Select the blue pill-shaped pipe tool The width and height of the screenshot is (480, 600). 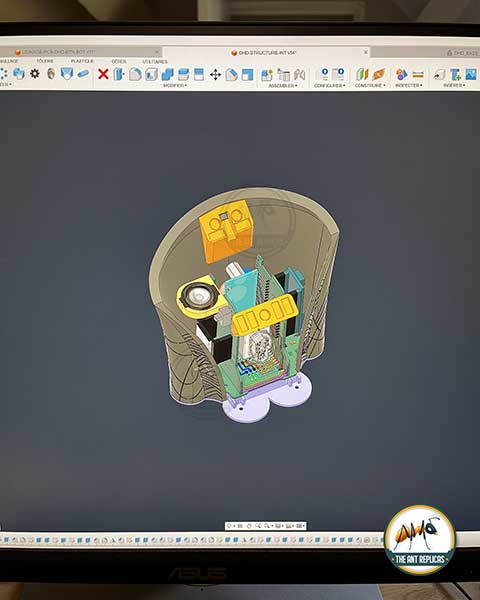pyautogui.click(x=83, y=73)
